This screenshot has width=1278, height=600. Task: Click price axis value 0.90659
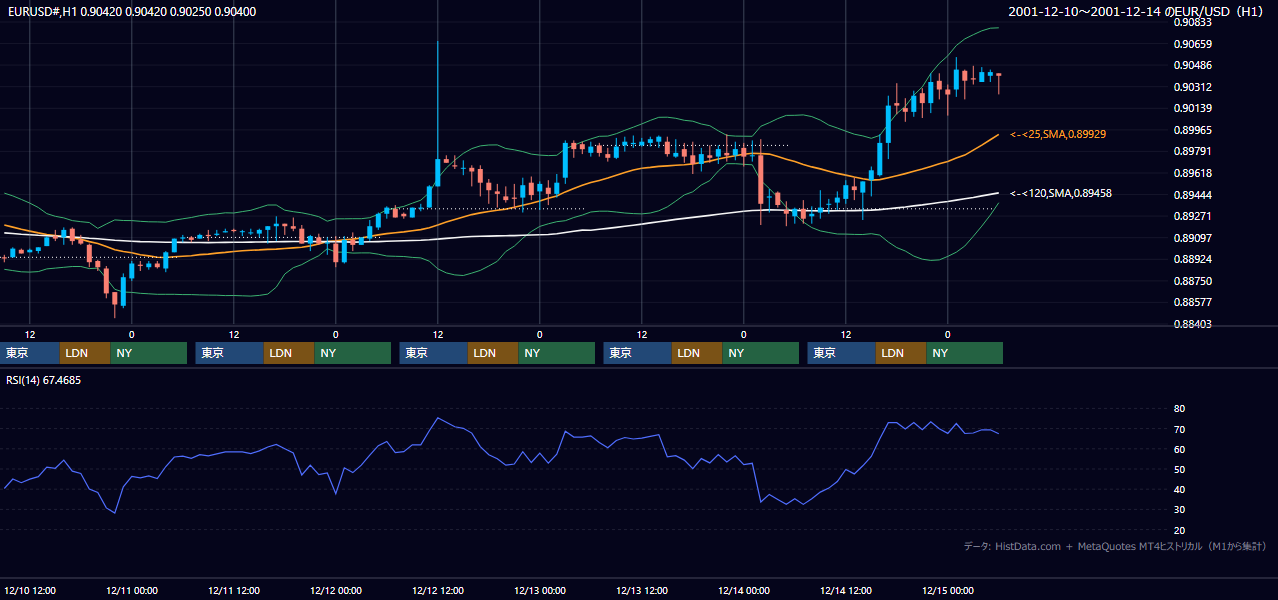click(1192, 44)
